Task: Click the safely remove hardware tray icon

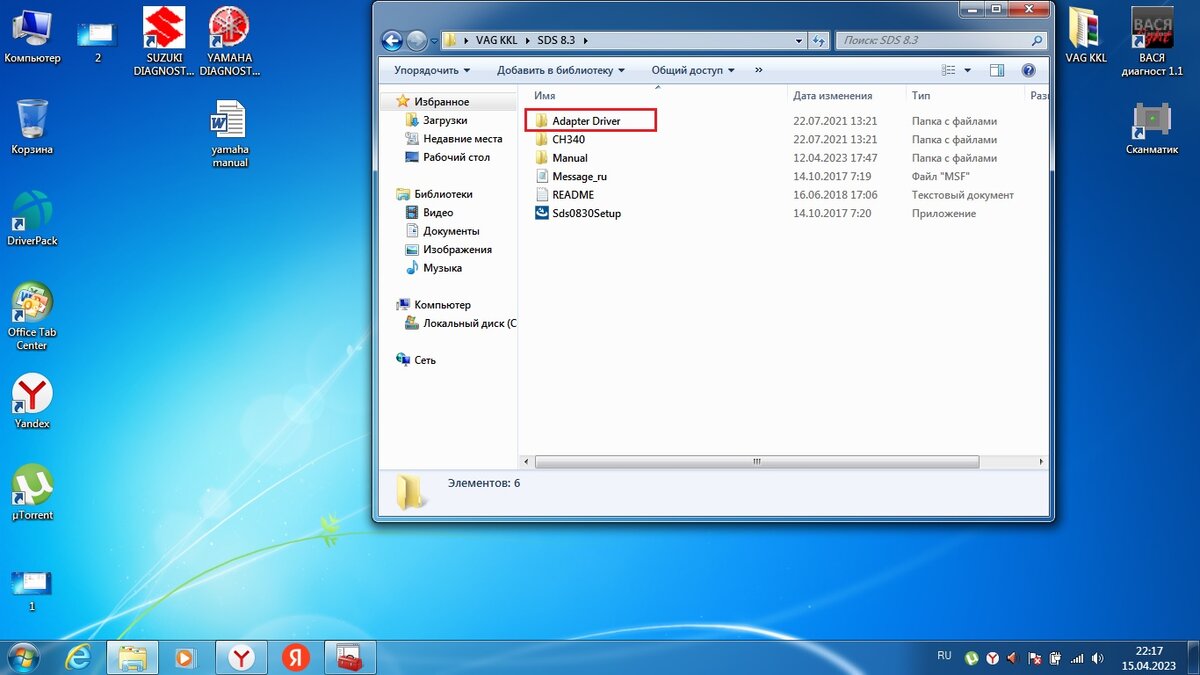Action: click(1055, 659)
